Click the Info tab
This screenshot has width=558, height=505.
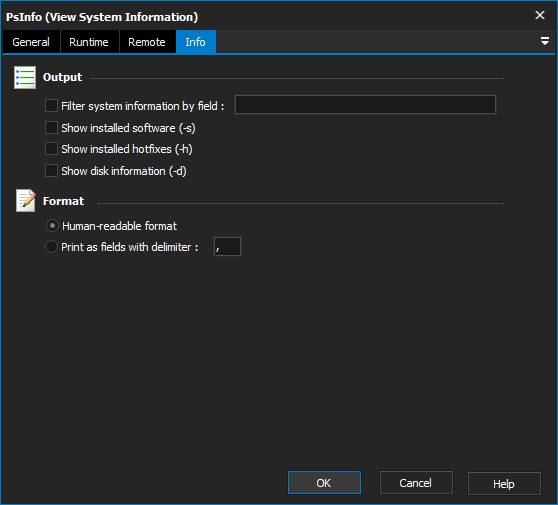[x=196, y=42]
